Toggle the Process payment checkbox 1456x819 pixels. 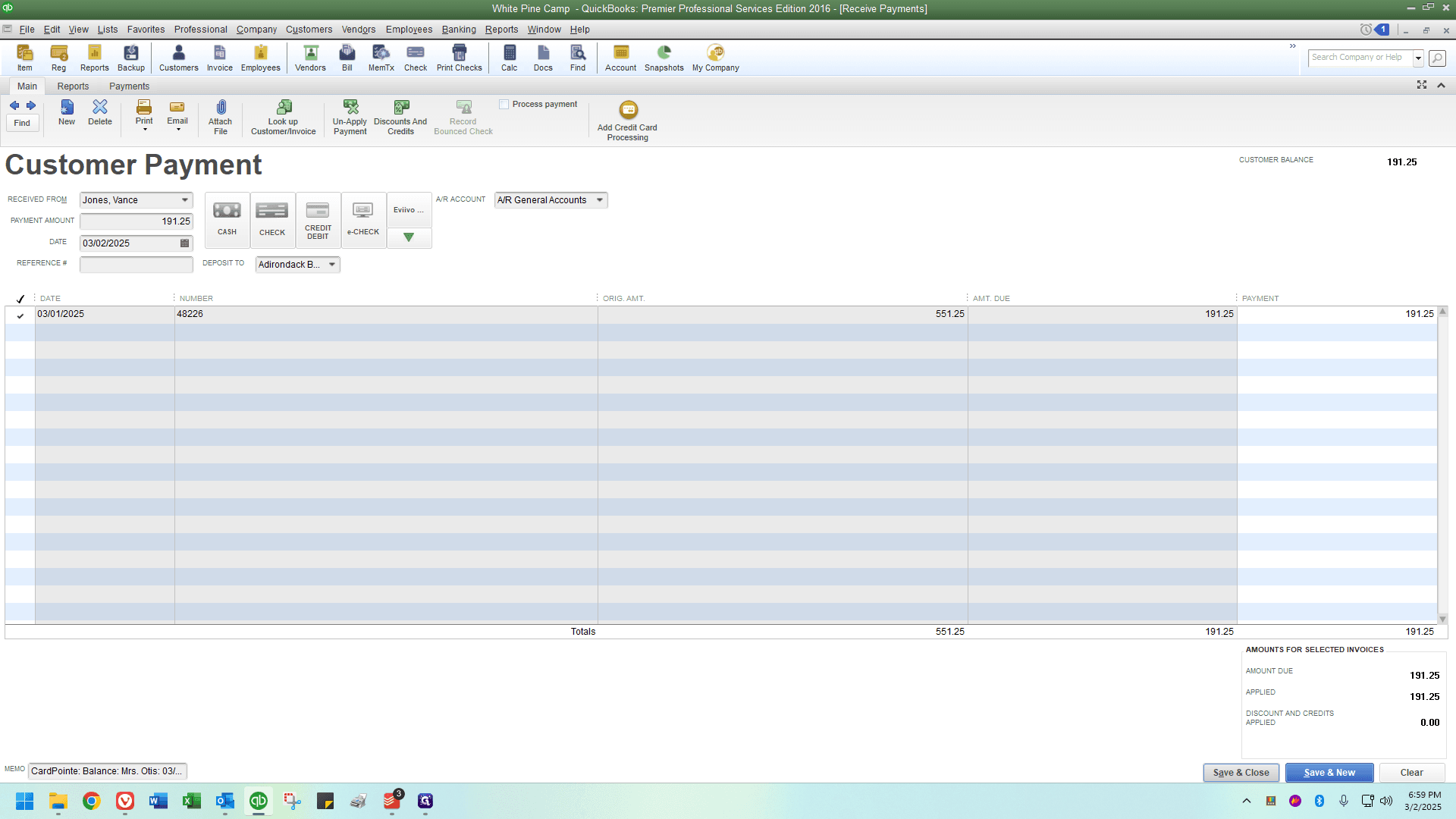(504, 105)
